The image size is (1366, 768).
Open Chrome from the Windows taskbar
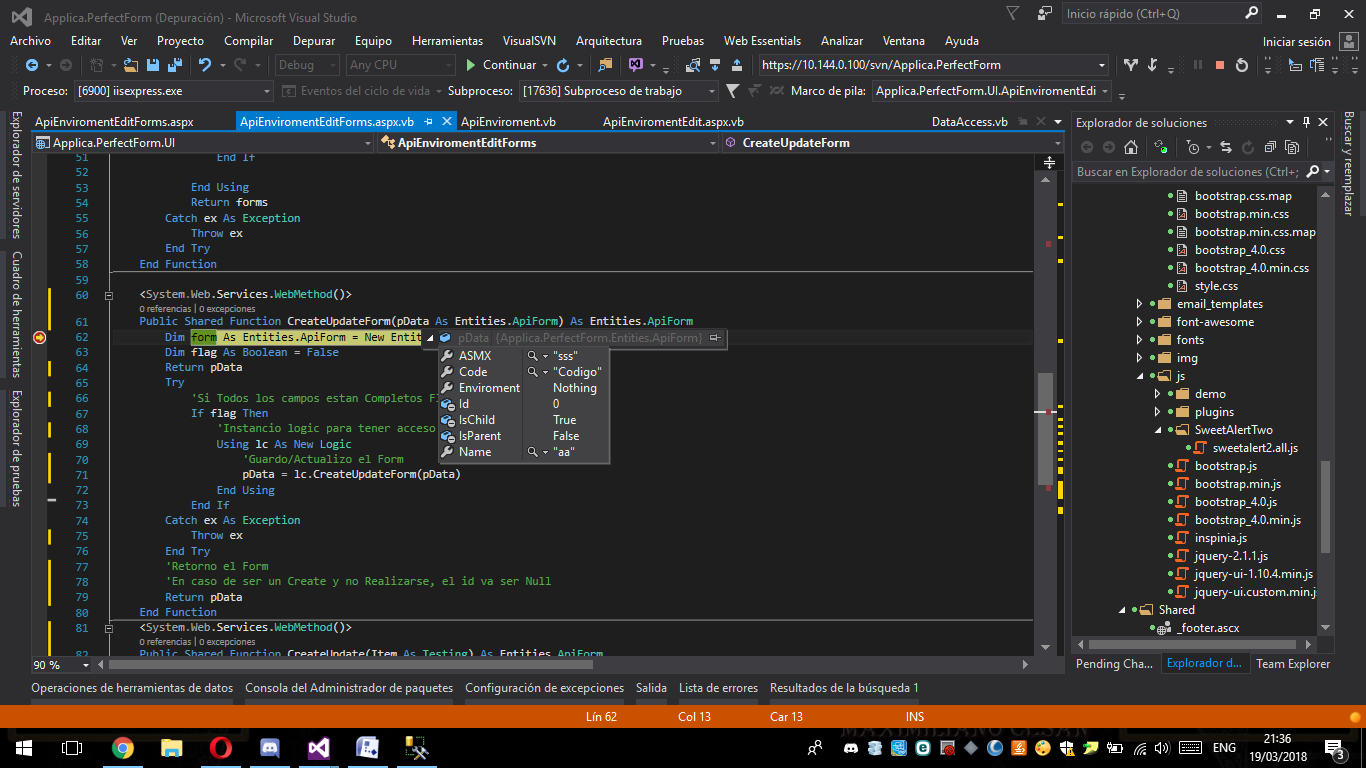point(123,748)
